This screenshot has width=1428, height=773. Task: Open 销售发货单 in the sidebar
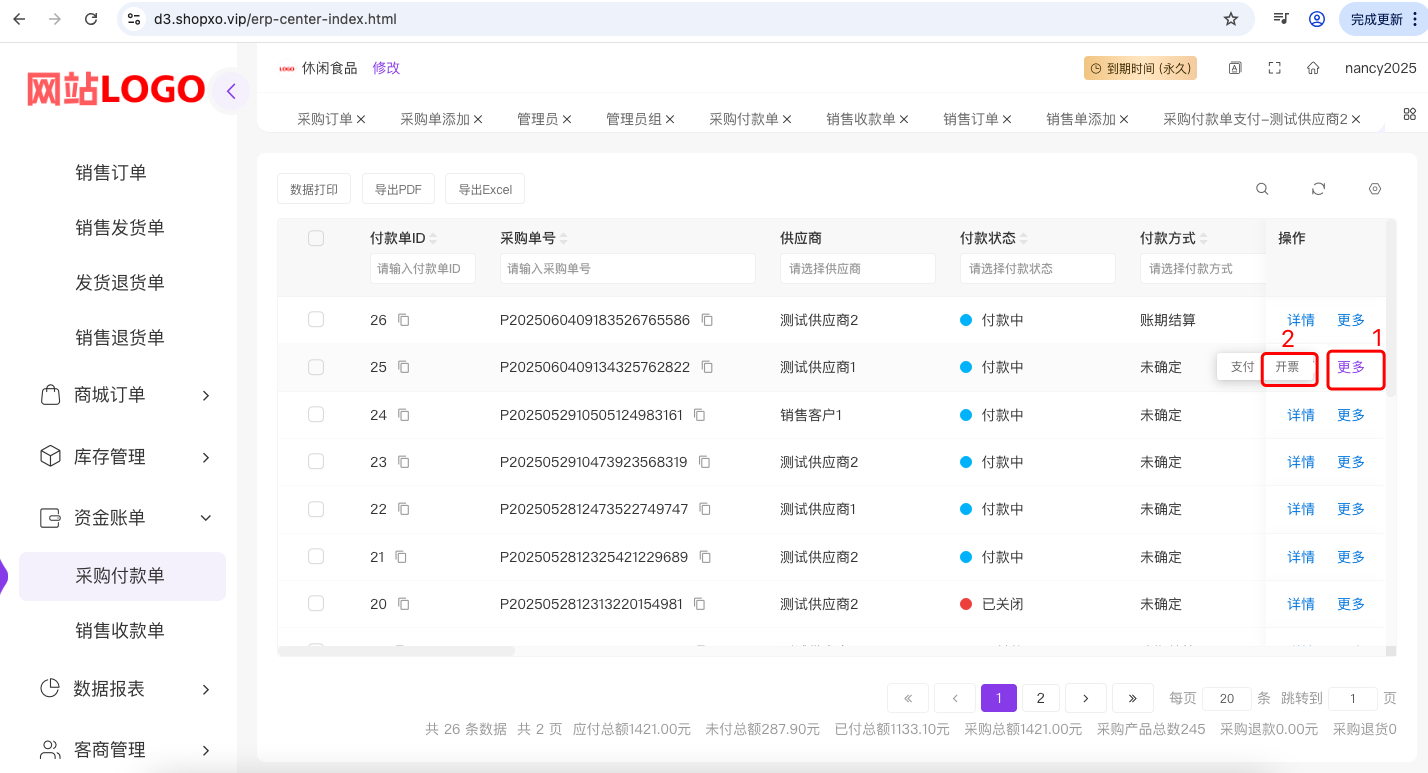tap(120, 228)
